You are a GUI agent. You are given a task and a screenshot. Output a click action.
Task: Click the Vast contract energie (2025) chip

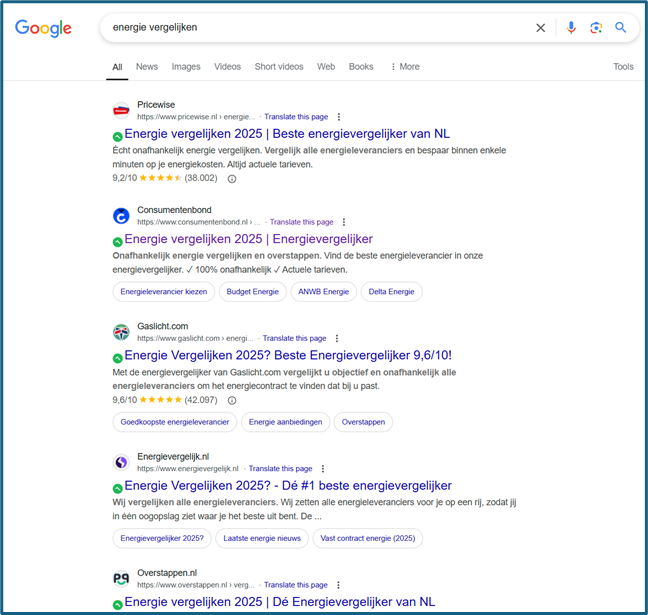[x=368, y=539]
